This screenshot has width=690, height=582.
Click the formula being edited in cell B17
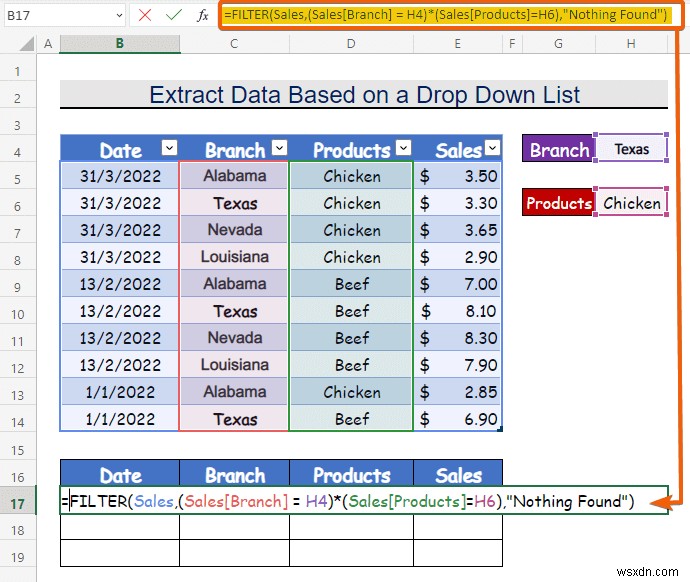pos(348,501)
